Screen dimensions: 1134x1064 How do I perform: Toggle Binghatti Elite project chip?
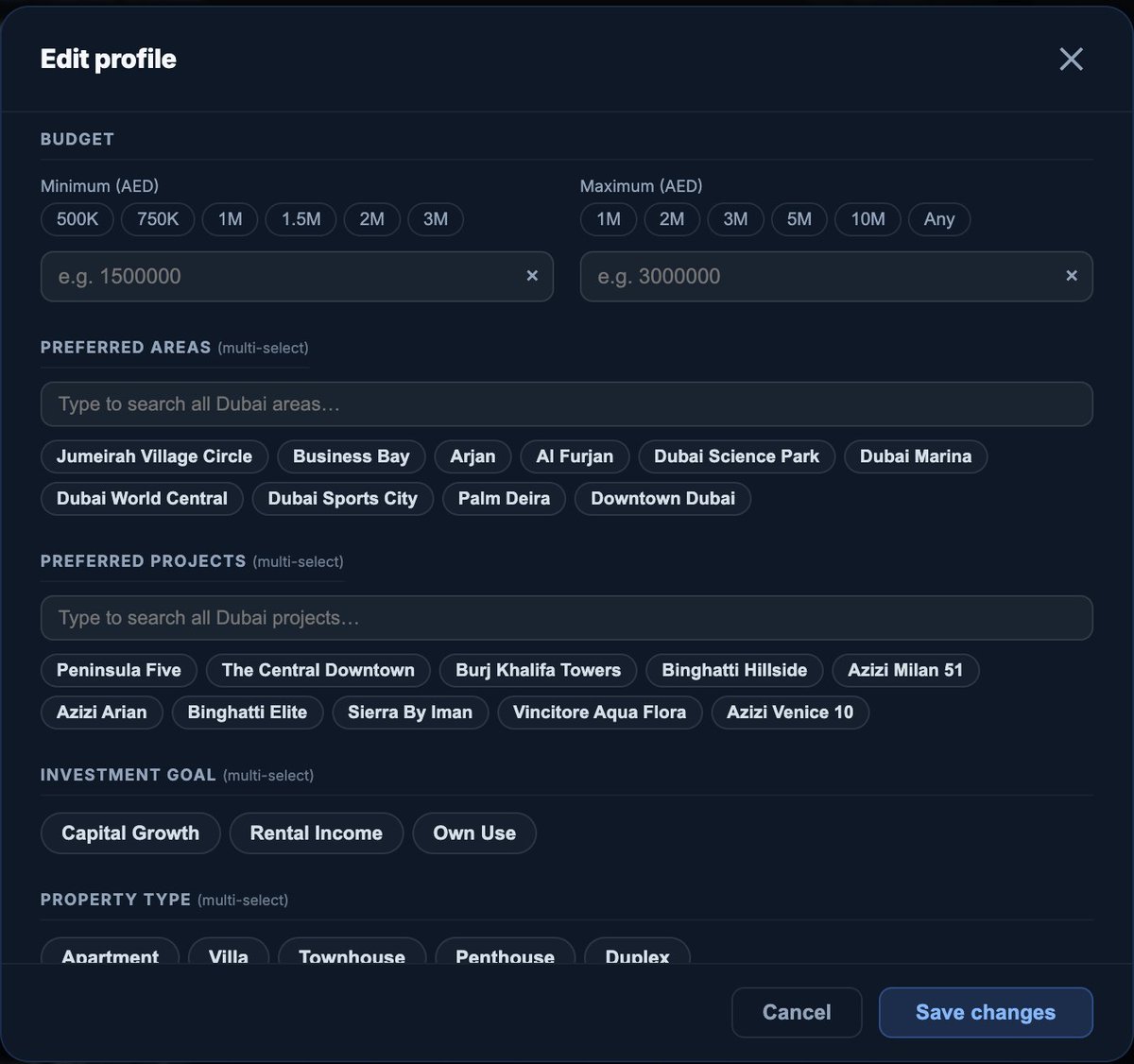(248, 712)
